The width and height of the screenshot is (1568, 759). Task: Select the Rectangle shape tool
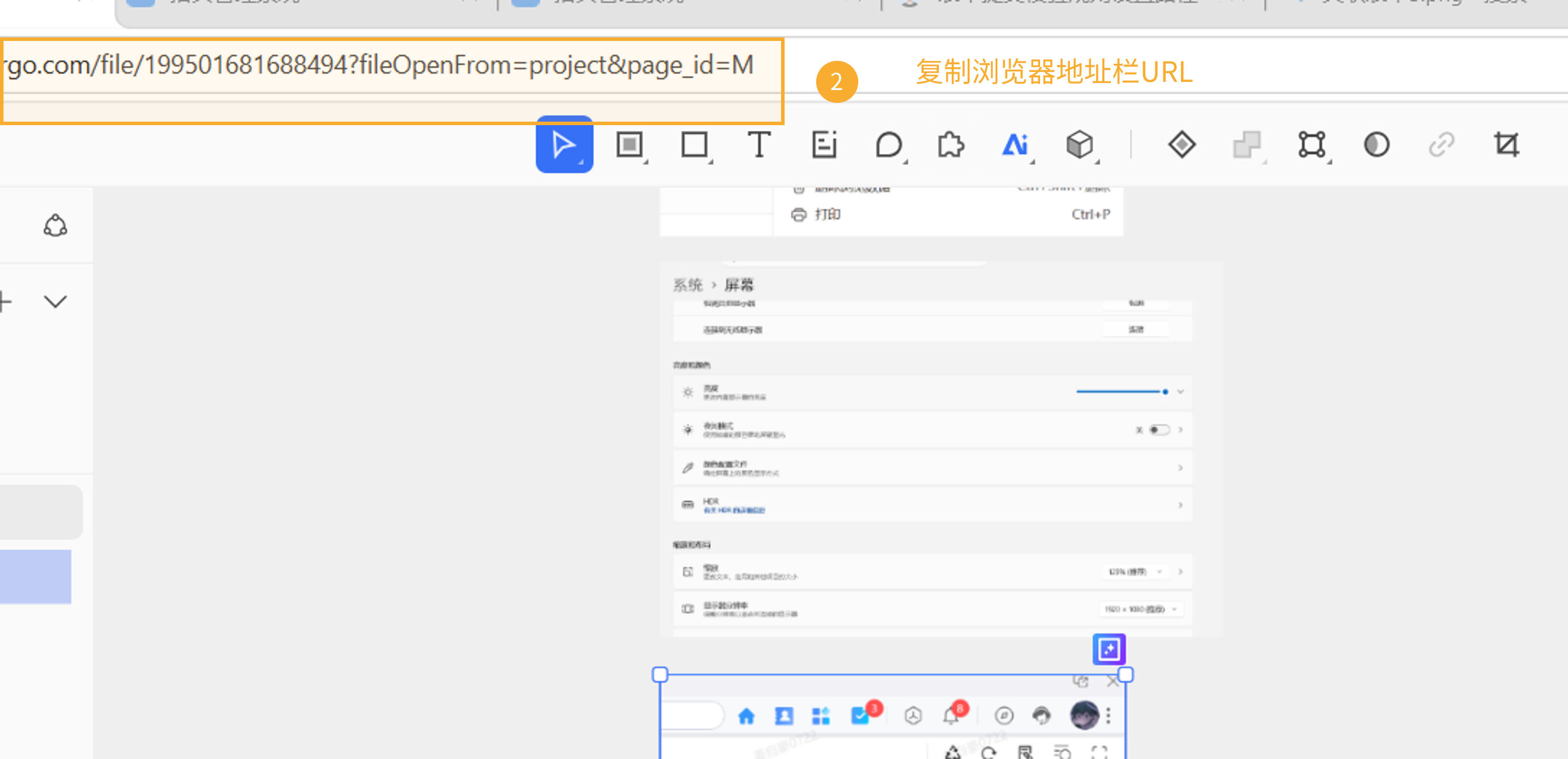click(694, 145)
